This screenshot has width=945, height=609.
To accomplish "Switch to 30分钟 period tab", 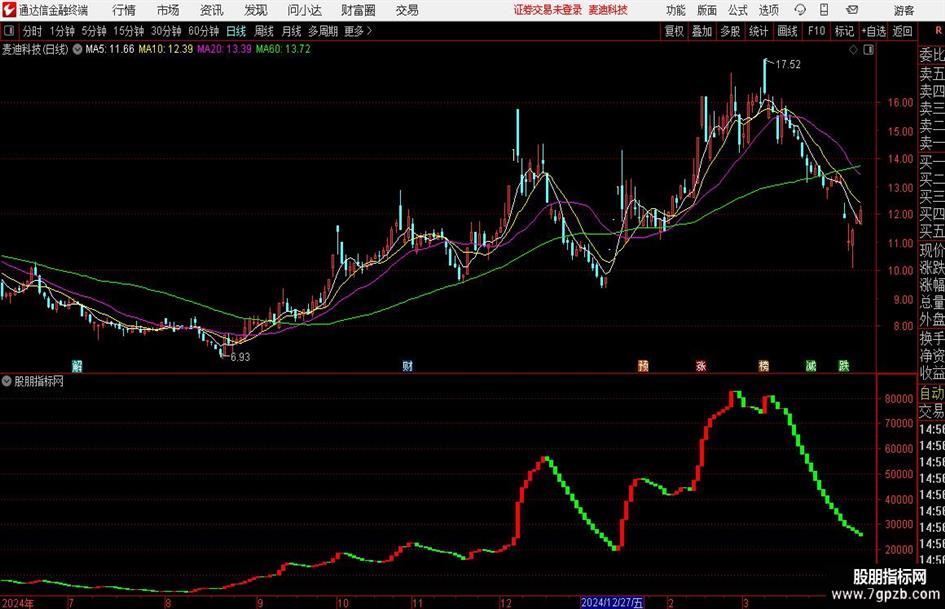I will click(x=166, y=31).
